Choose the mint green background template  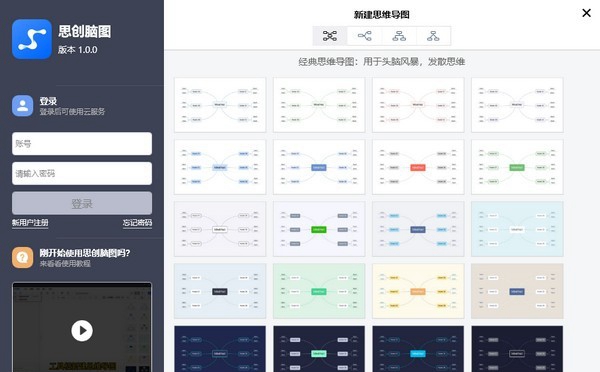click(319, 291)
